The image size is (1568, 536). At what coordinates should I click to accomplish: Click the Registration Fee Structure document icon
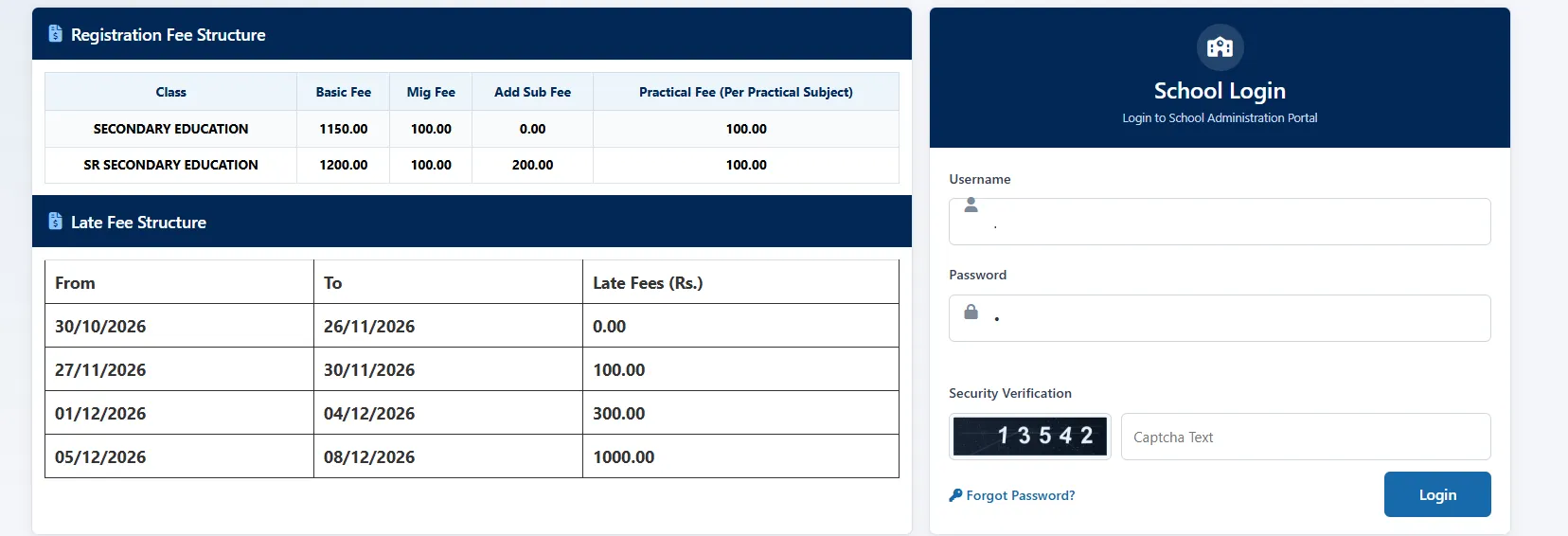[55, 34]
